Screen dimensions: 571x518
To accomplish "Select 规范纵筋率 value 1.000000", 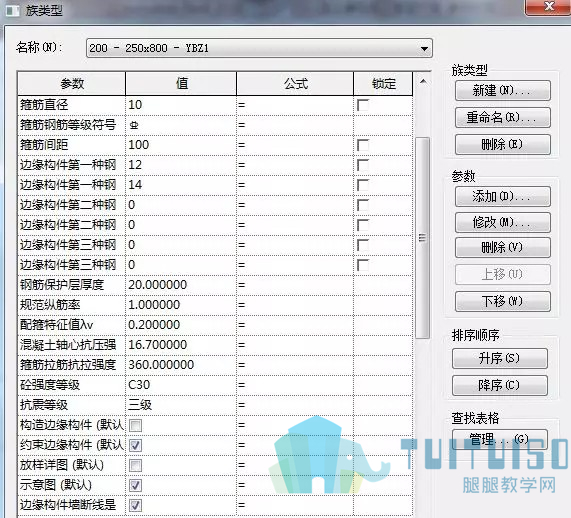I will tap(181, 305).
